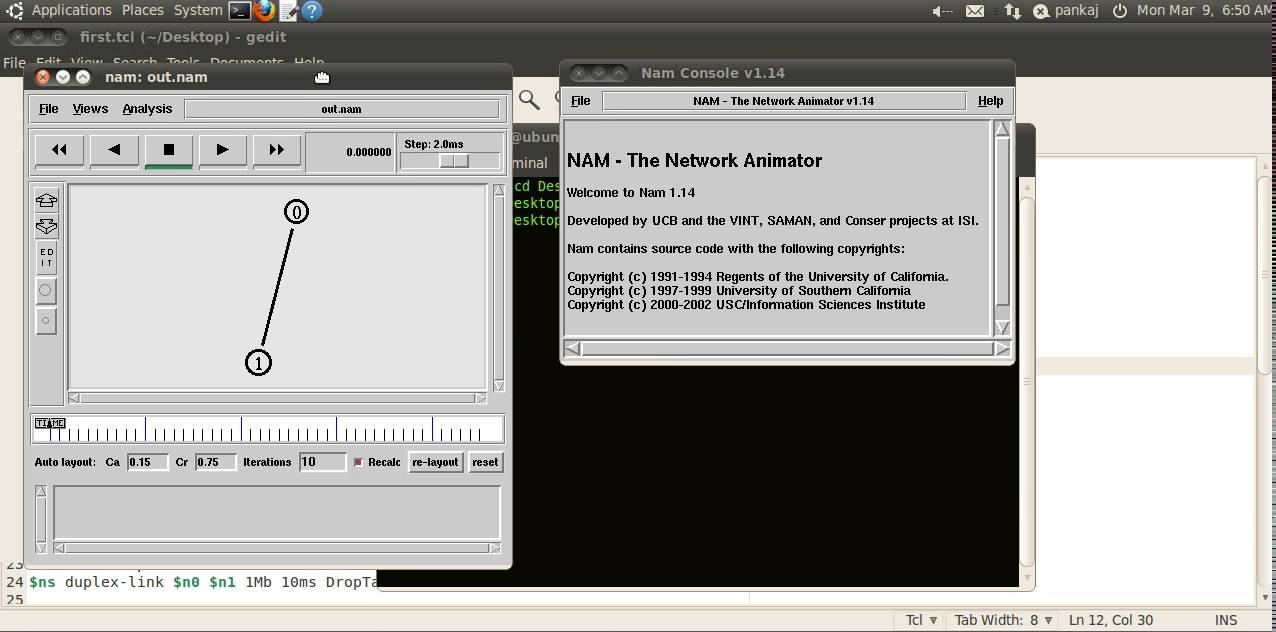Click node 0 in the network view
This screenshot has width=1276, height=632.
tap(296, 212)
